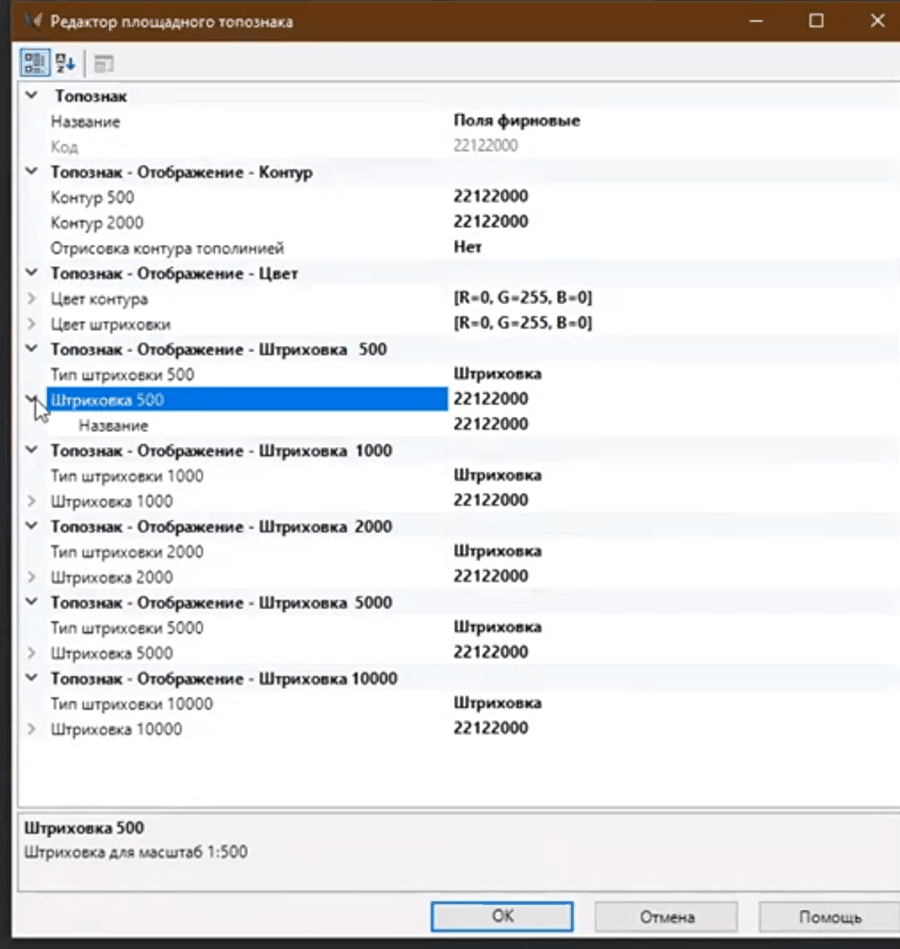Screen dimensions: 900x949
Task: Collapse the Топознак - Отображение - Контур category
Action: click(32, 172)
